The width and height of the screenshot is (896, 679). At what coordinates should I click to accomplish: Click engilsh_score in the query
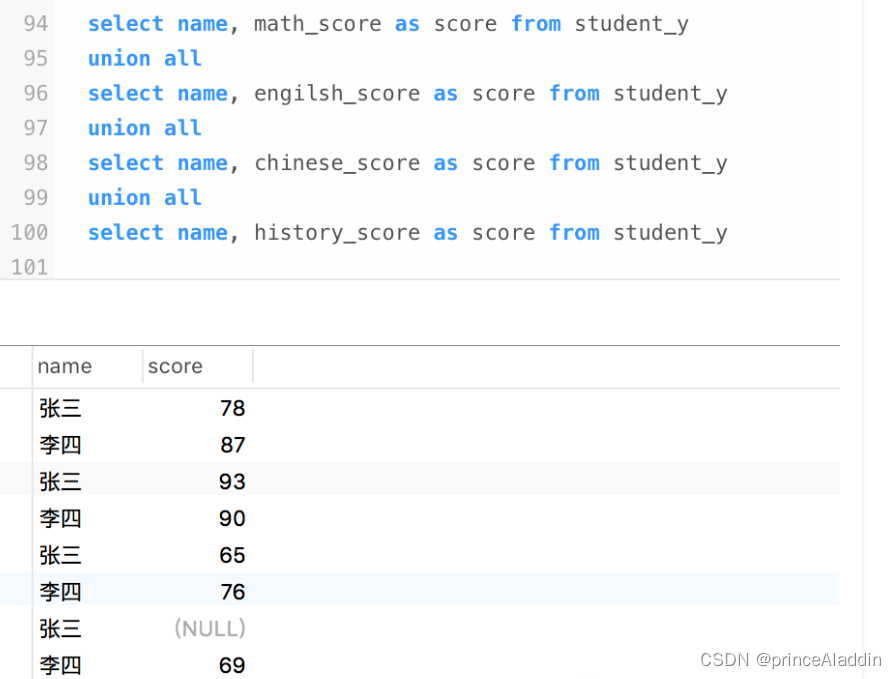pyautogui.click(x=337, y=94)
